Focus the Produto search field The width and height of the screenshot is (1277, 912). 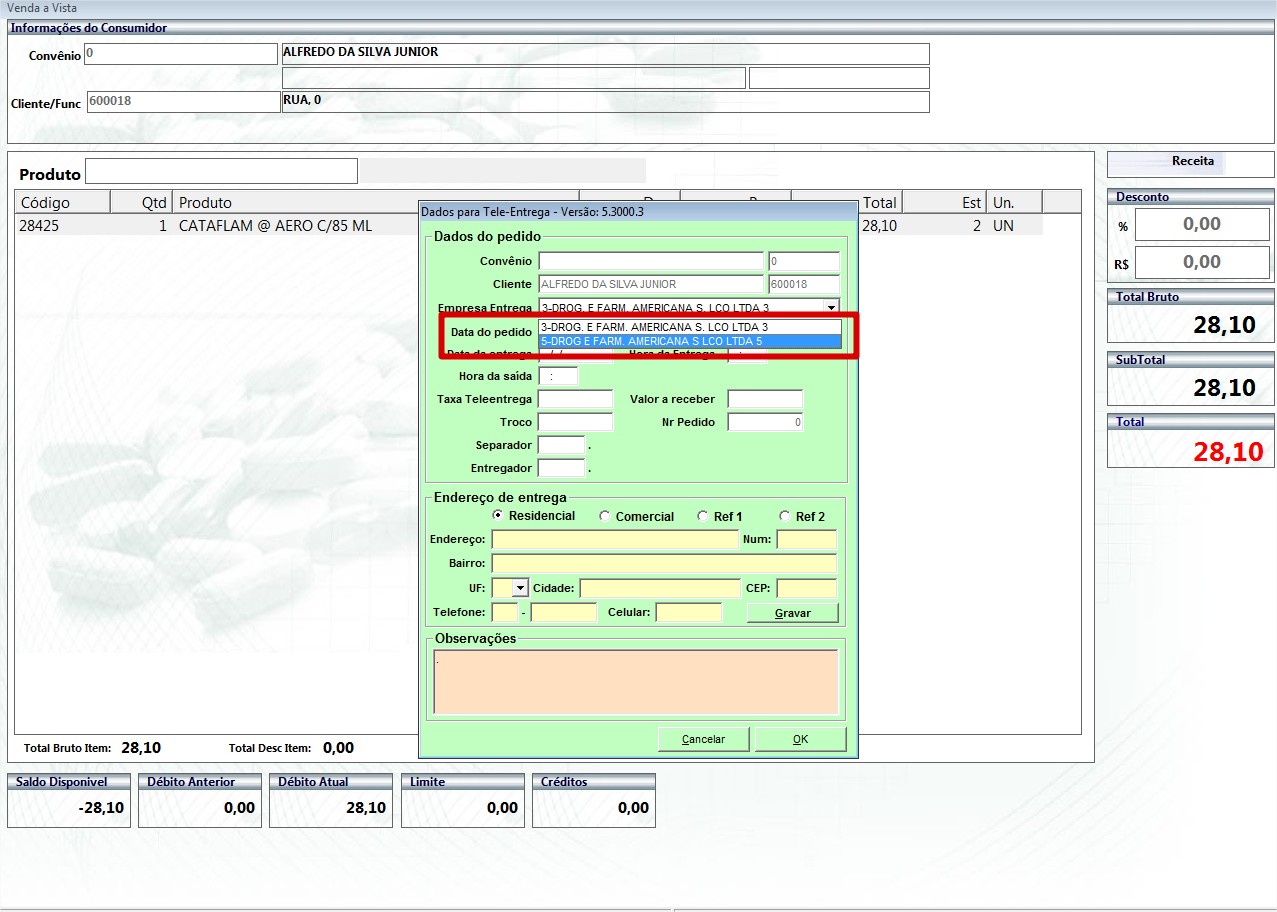[x=221, y=172]
